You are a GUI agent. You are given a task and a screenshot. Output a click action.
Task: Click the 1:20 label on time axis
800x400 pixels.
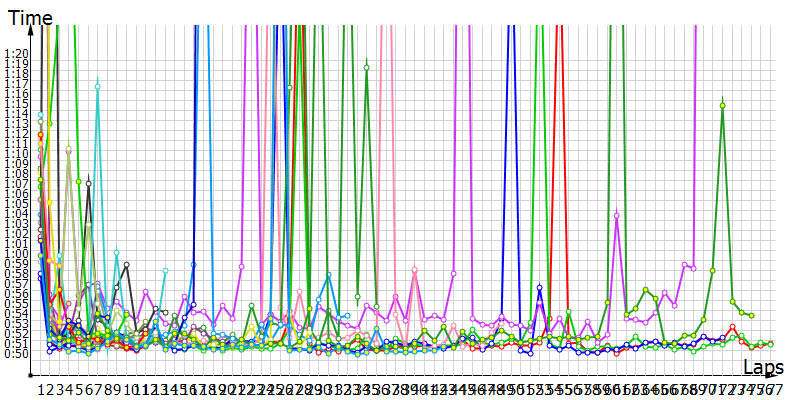pyautogui.click(x=16, y=53)
